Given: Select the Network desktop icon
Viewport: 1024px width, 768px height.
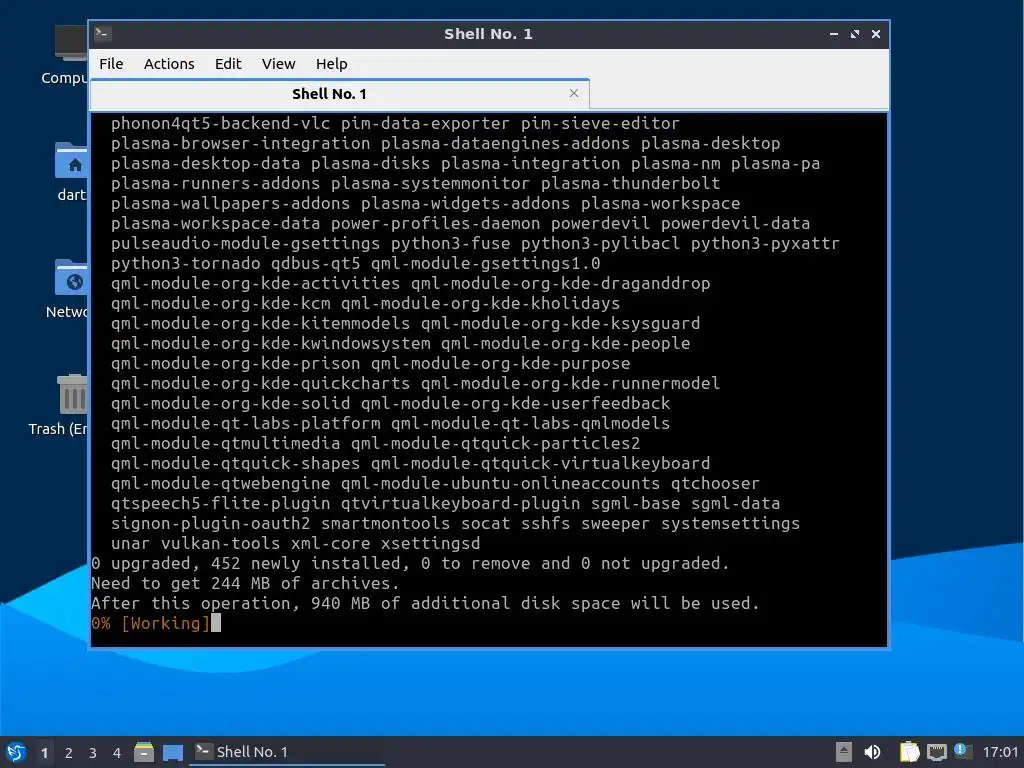Looking at the screenshot, I should click(68, 288).
